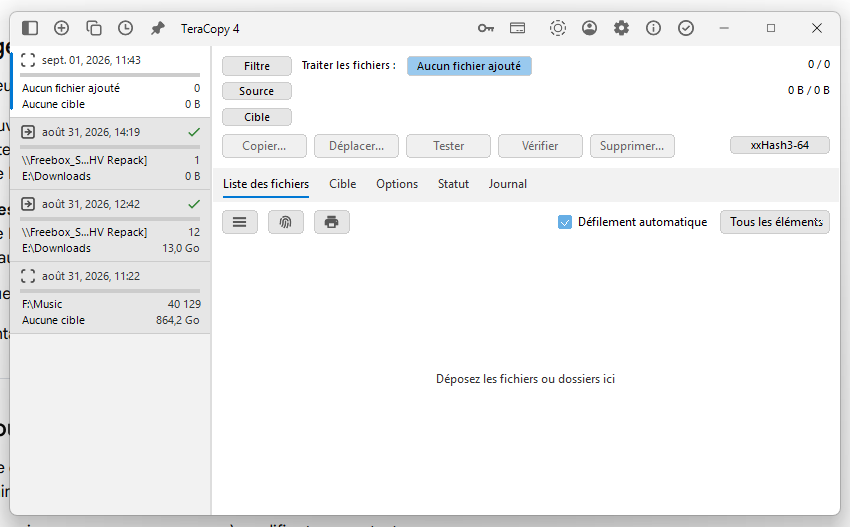Viewport: 850px width, 527px height.
Task: Click the add new task plus icon
Action: [x=61, y=28]
